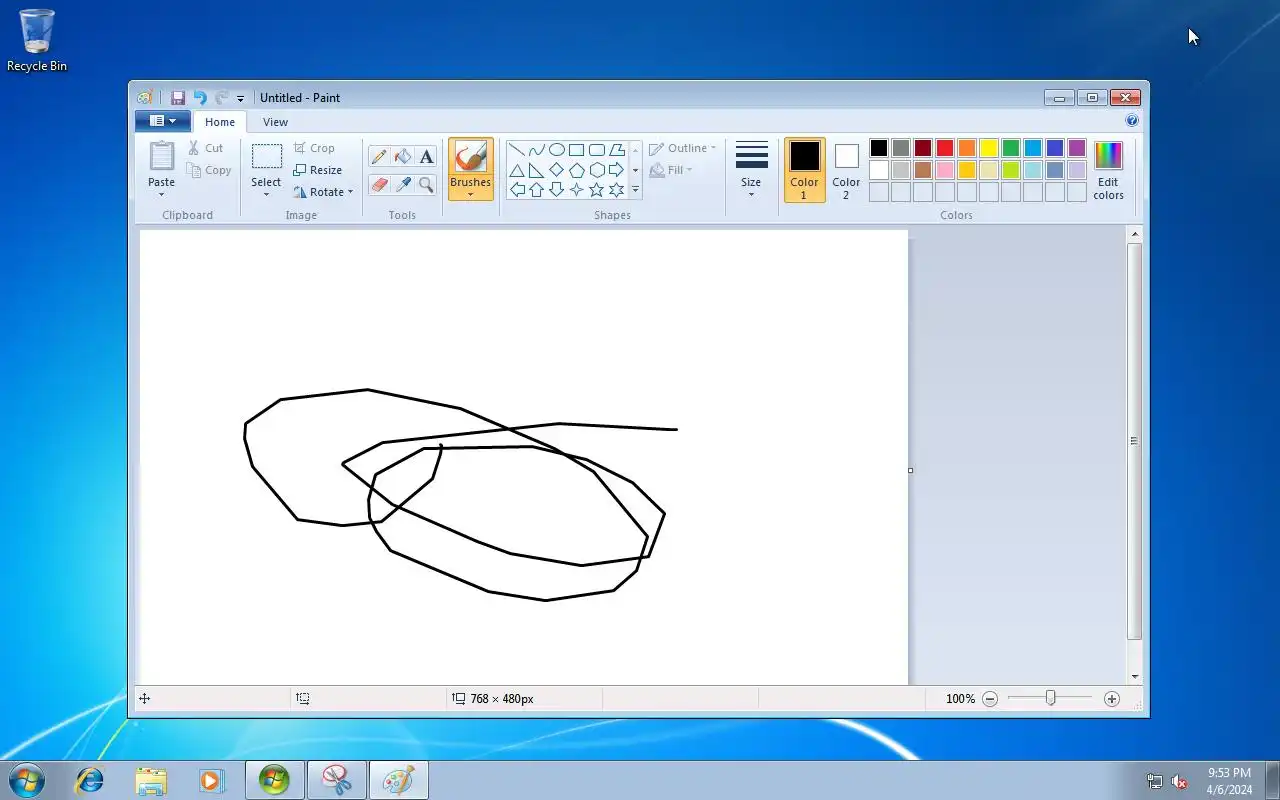Viewport: 1280px width, 800px height.
Task: Pick the red color swatch
Action: point(945,148)
